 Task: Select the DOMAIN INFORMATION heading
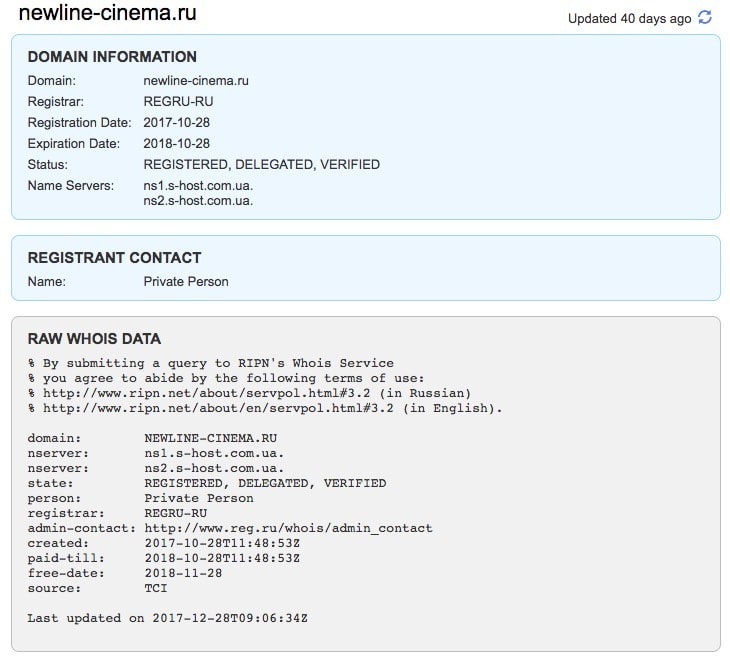pos(112,57)
